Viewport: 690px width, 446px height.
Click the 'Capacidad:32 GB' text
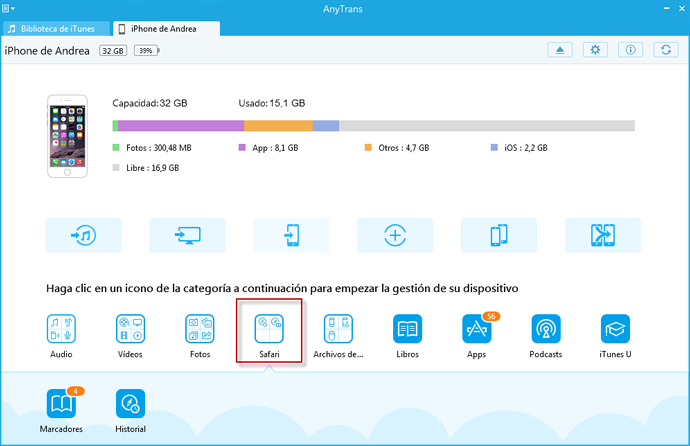click(150, 103)
